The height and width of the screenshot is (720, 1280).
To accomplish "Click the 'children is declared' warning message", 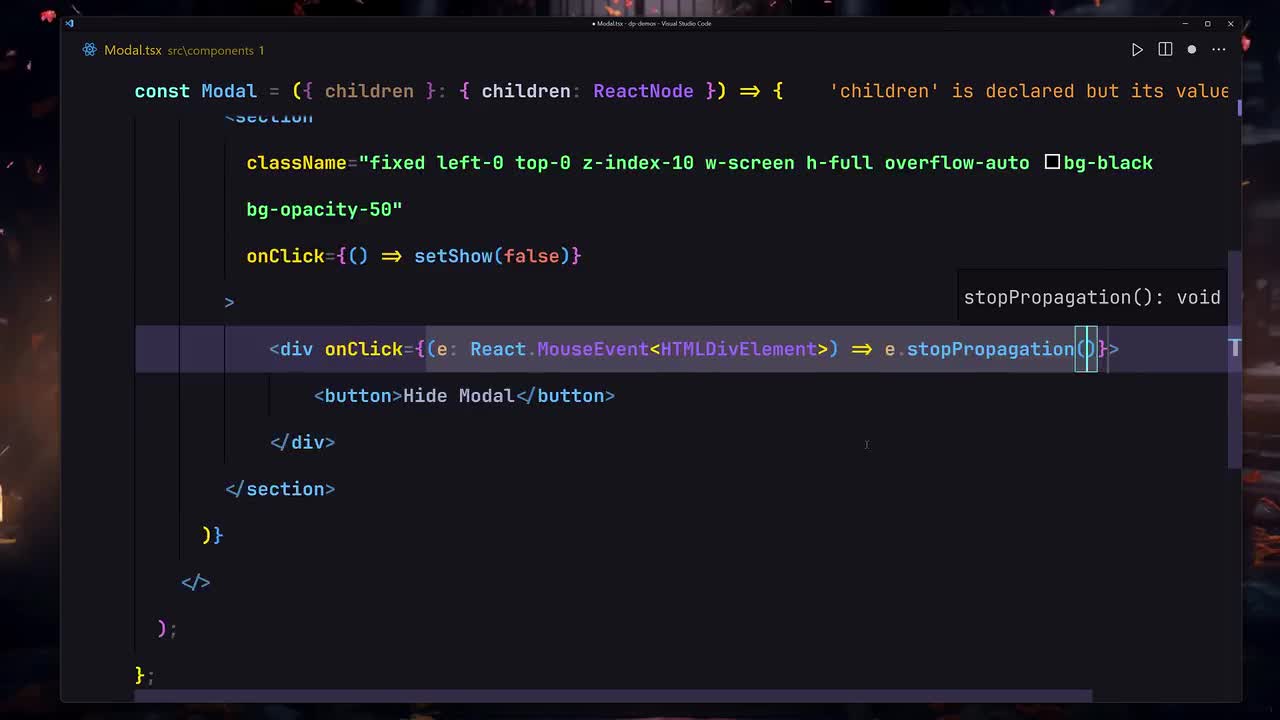I will pos(1030,91).
